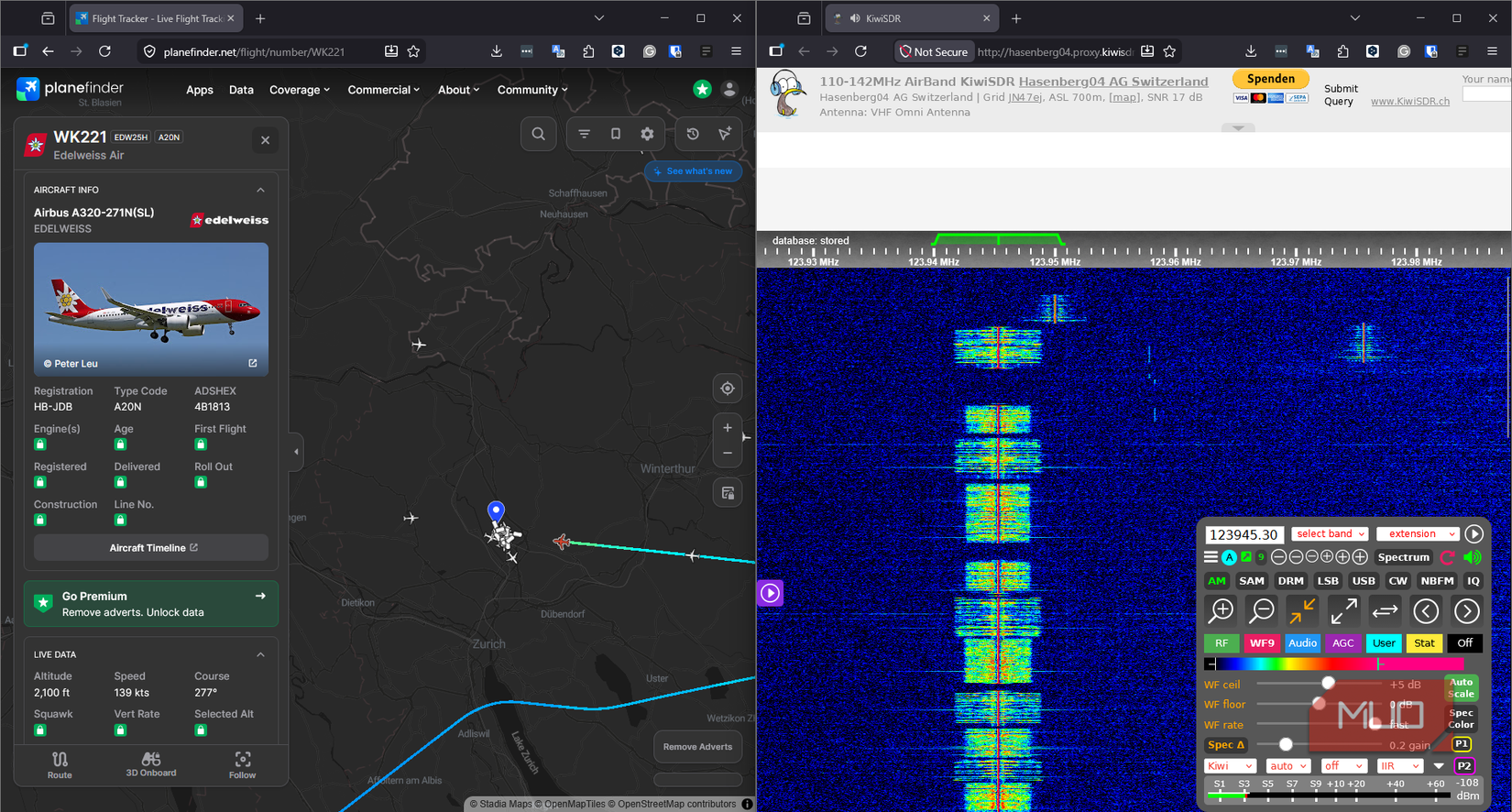Open the 3D Onboard view

tap(151, 765)
